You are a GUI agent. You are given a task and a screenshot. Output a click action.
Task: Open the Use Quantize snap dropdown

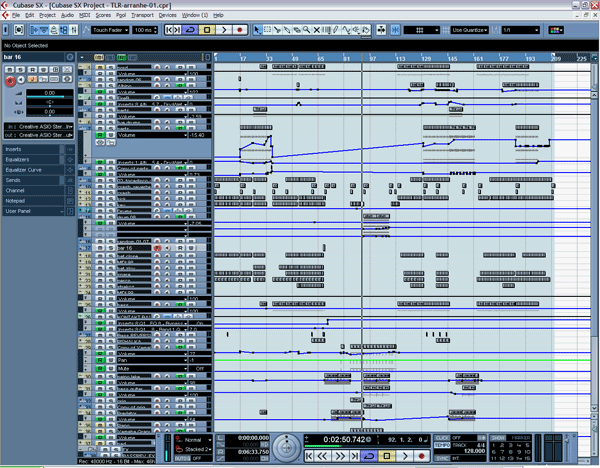[470, 30]
